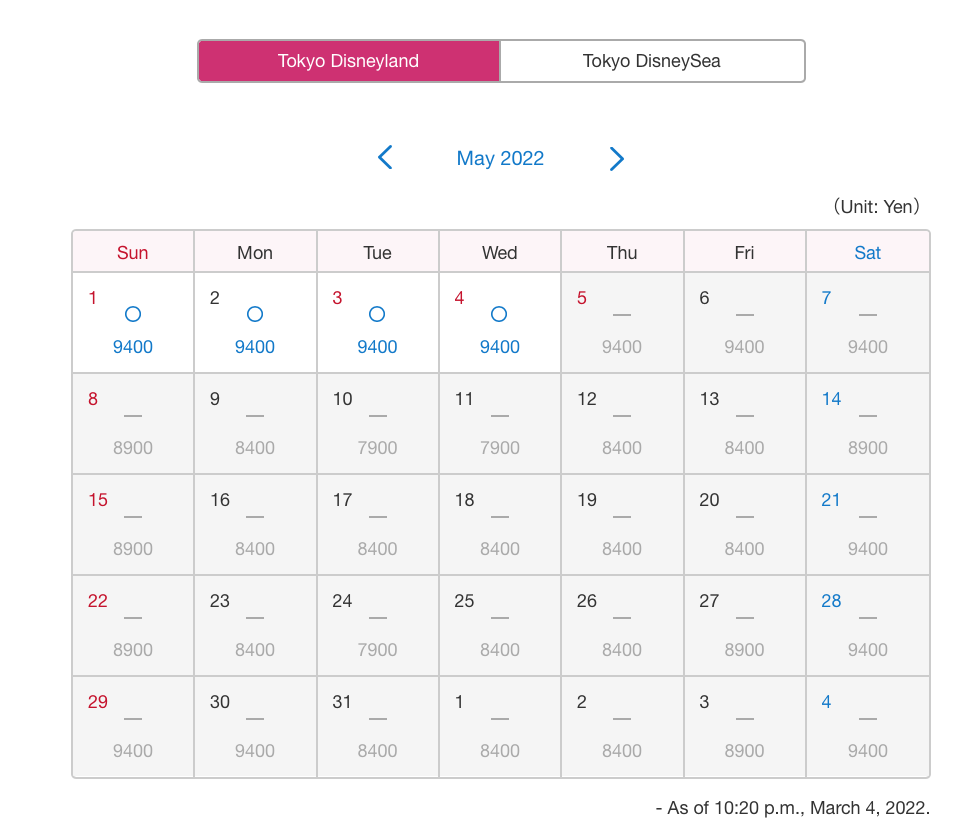
Task: Click the May 24 cell priced 7900
Action: [x=378, y=626]
